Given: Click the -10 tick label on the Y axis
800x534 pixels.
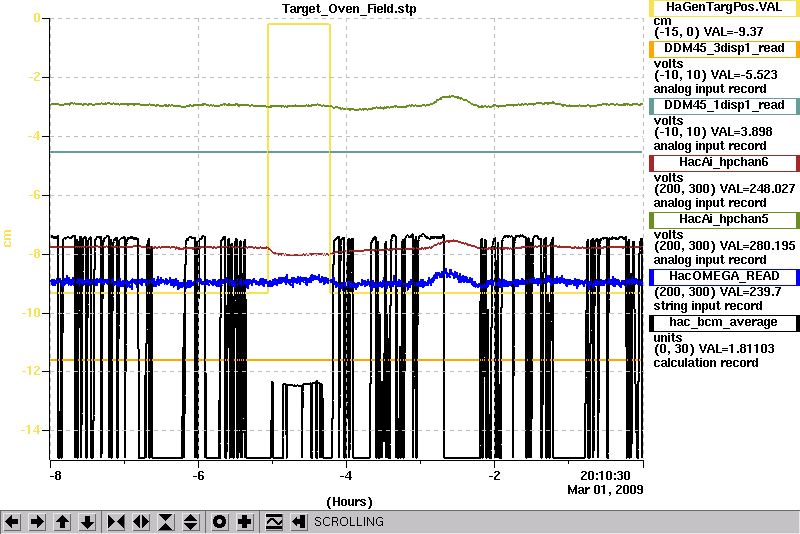Looking at the screenshot, I should point(30,313).
